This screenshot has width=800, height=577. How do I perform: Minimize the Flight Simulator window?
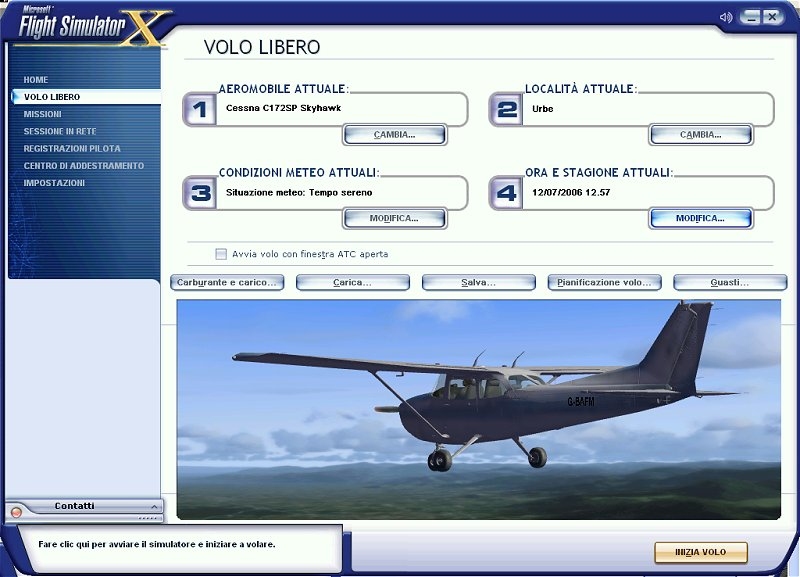[749, 16]
